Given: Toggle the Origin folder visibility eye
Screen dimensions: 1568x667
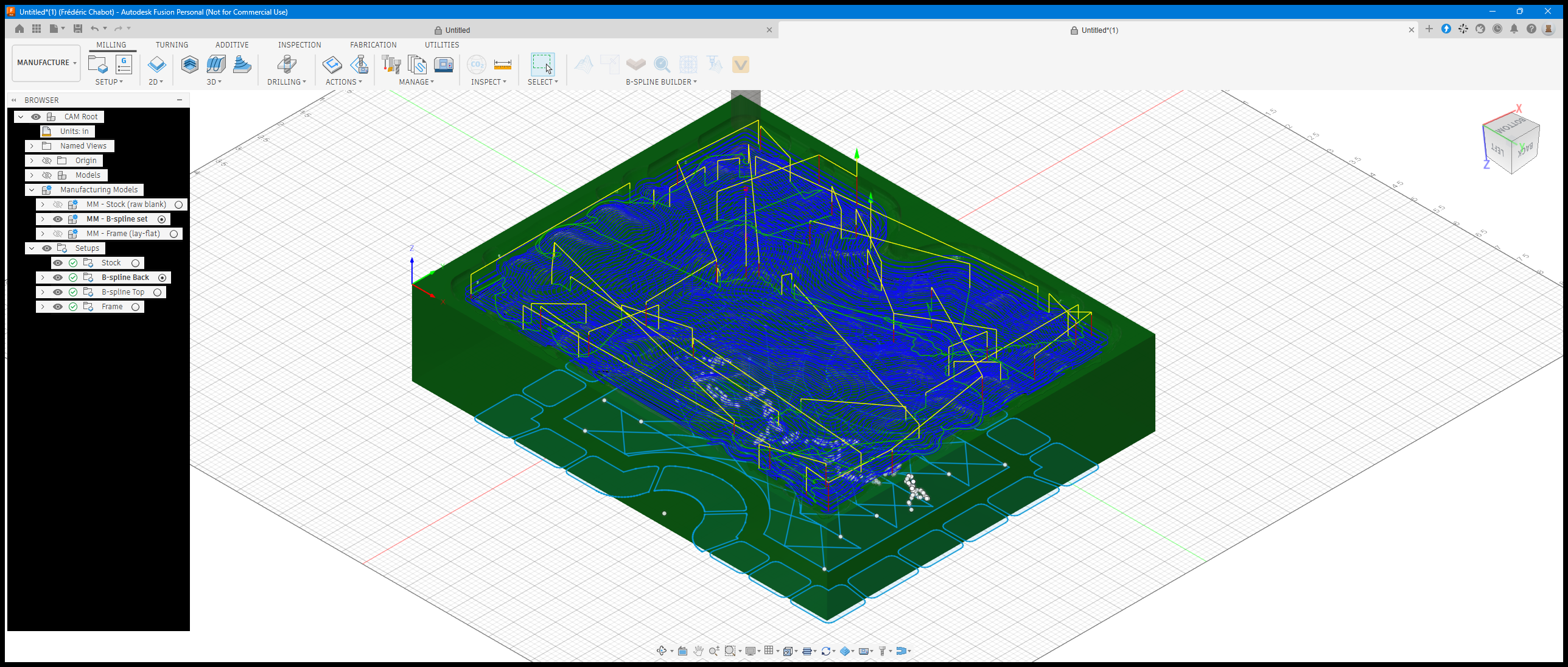Looking at the screenshot, I should pyautogui.click(x=47, y=161).
